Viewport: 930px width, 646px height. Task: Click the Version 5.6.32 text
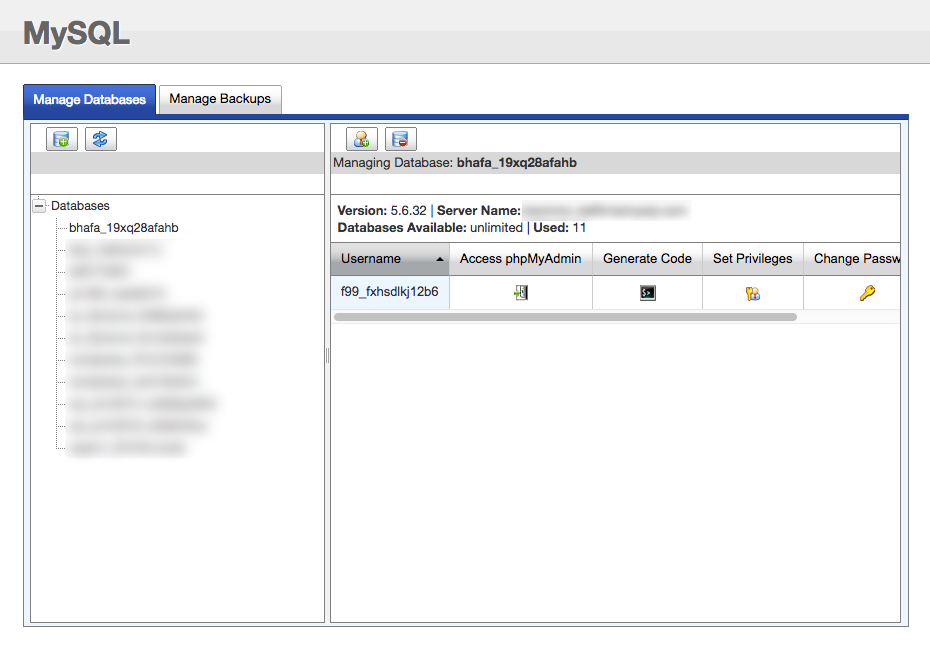pyautogui.click(x=382, y=211)
